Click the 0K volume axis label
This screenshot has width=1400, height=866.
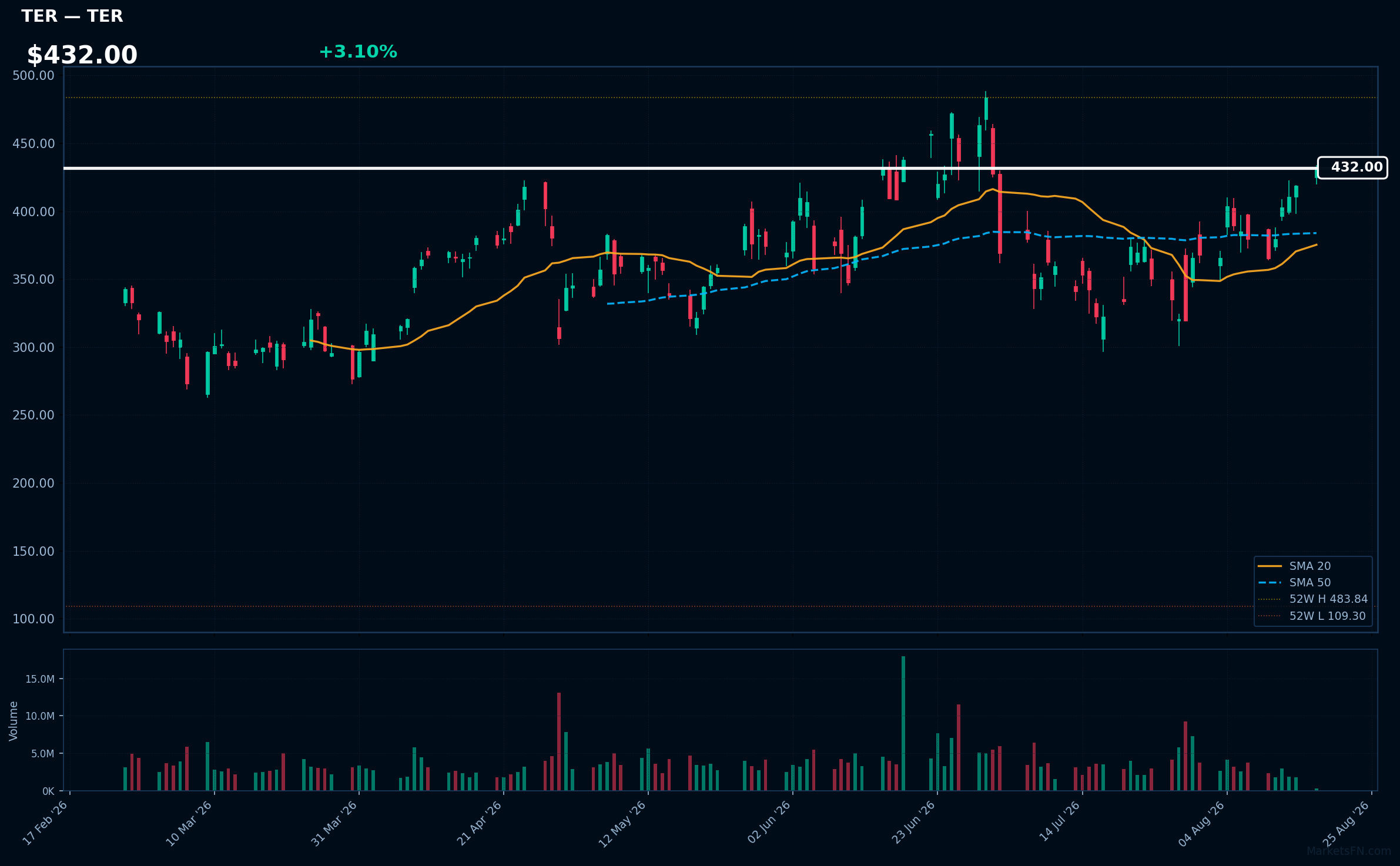click(x=48, y=791)
